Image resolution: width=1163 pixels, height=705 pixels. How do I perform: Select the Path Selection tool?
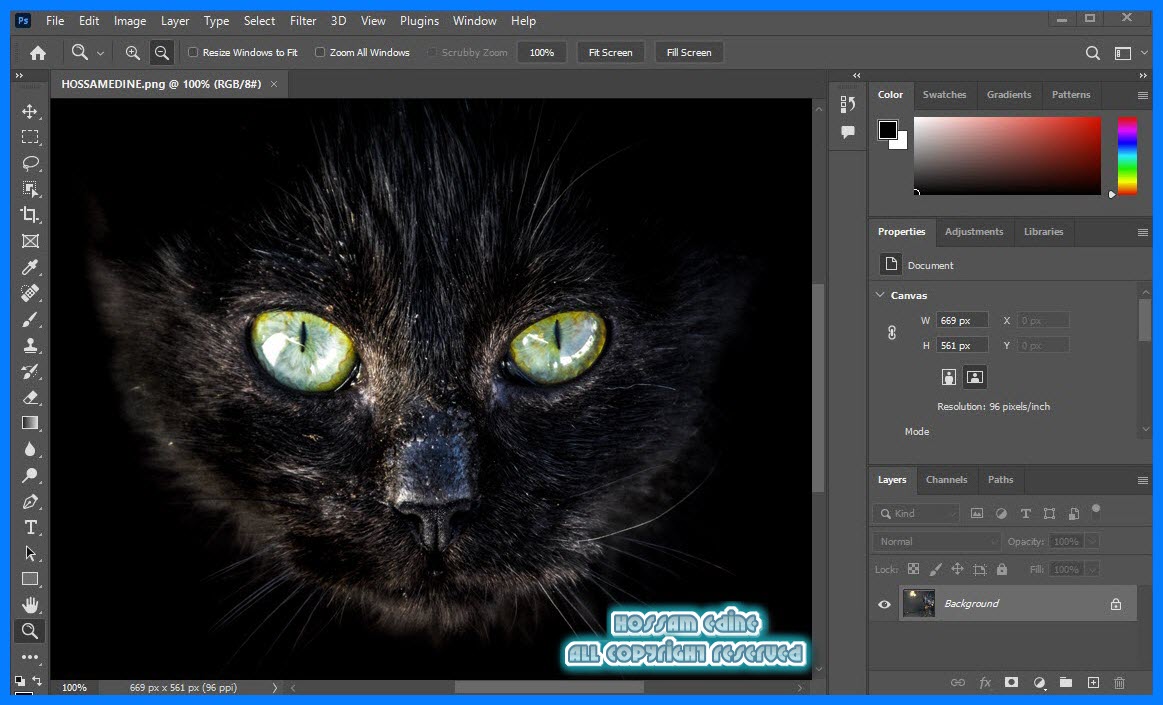[30, 553]
